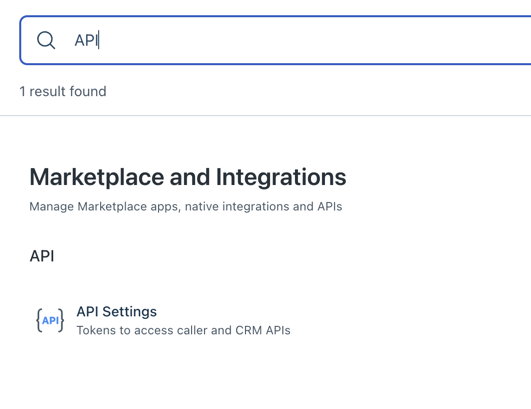The height and width of the screenshot is (409, 531).
Task: Click 'CRM APIs' in the result description
Action: coord(263,330)
